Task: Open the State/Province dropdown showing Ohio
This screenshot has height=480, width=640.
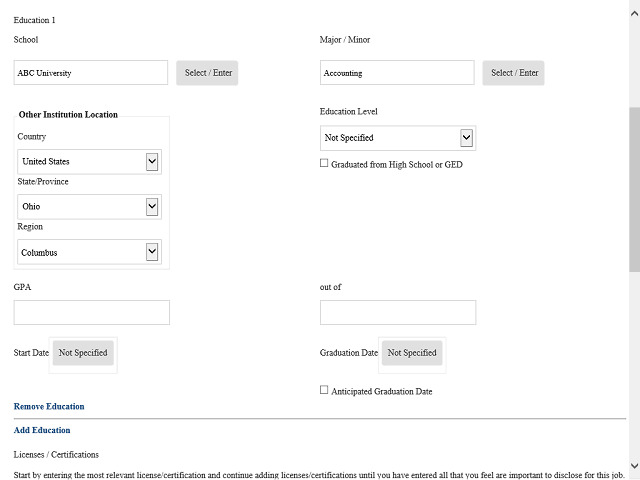Action: tap(89, 207)
